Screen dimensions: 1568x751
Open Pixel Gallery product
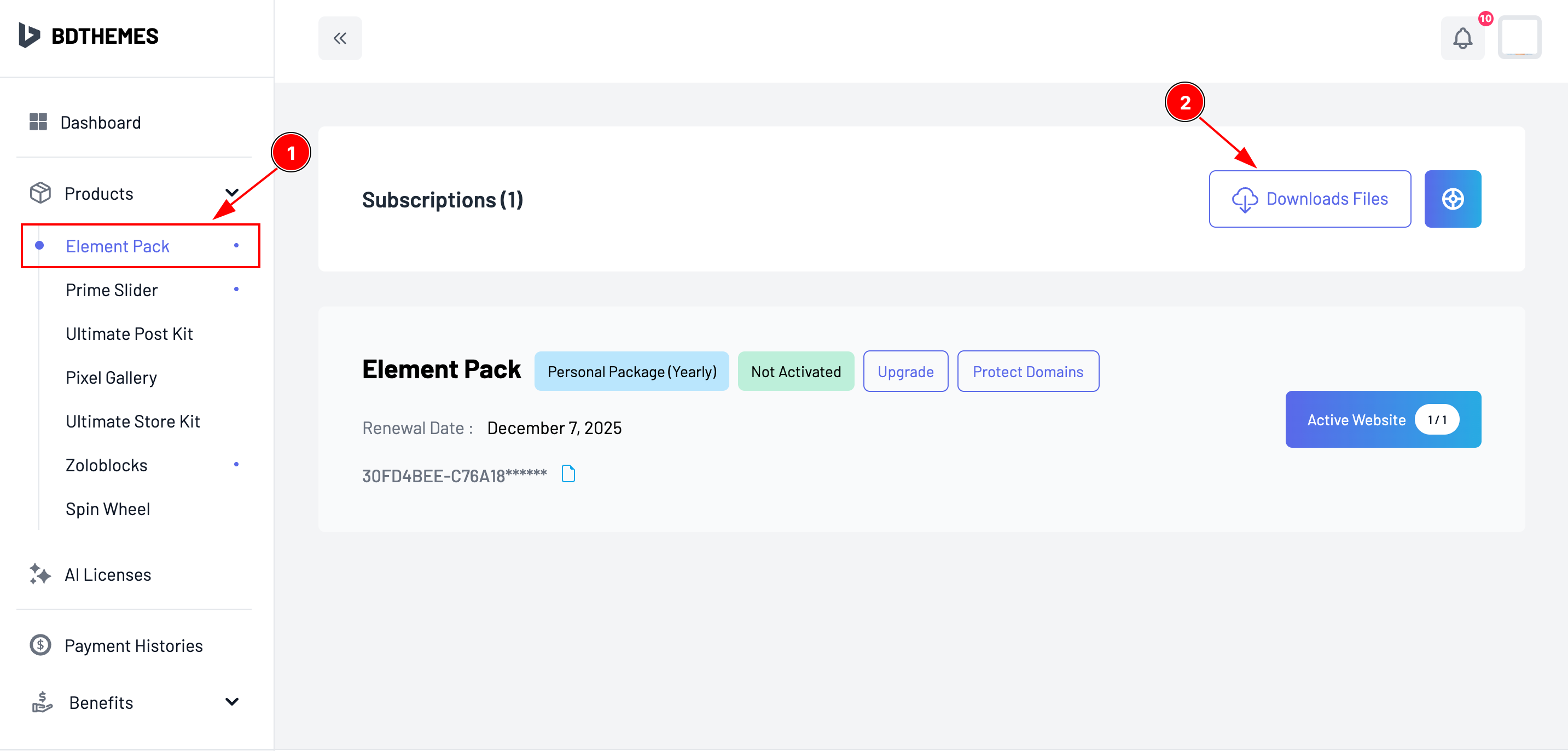coord(112,378)
